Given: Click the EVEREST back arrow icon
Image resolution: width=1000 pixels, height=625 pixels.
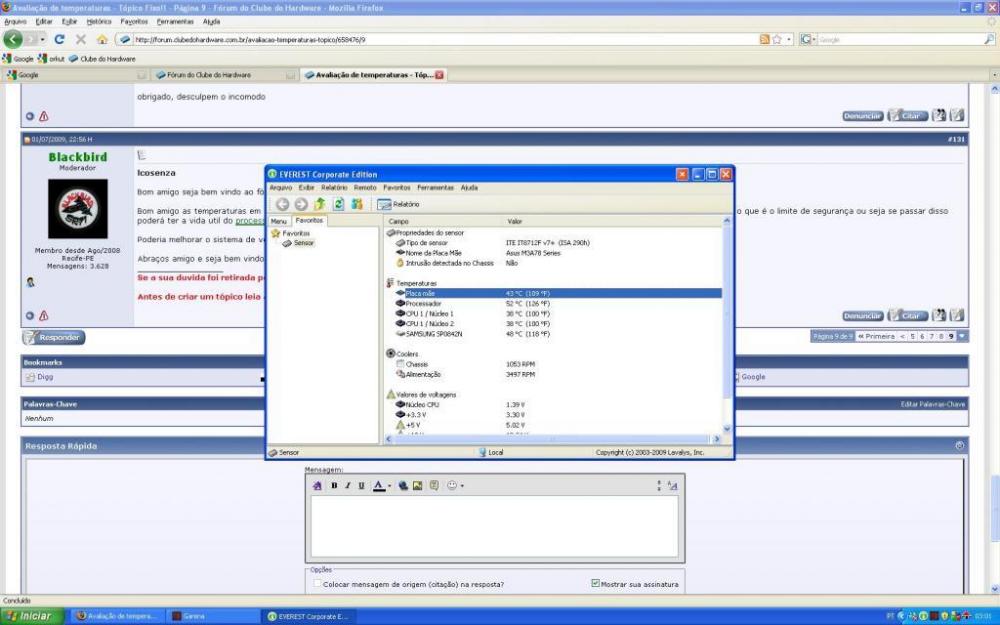Looking at the screenshot, I should click(283, 204).
